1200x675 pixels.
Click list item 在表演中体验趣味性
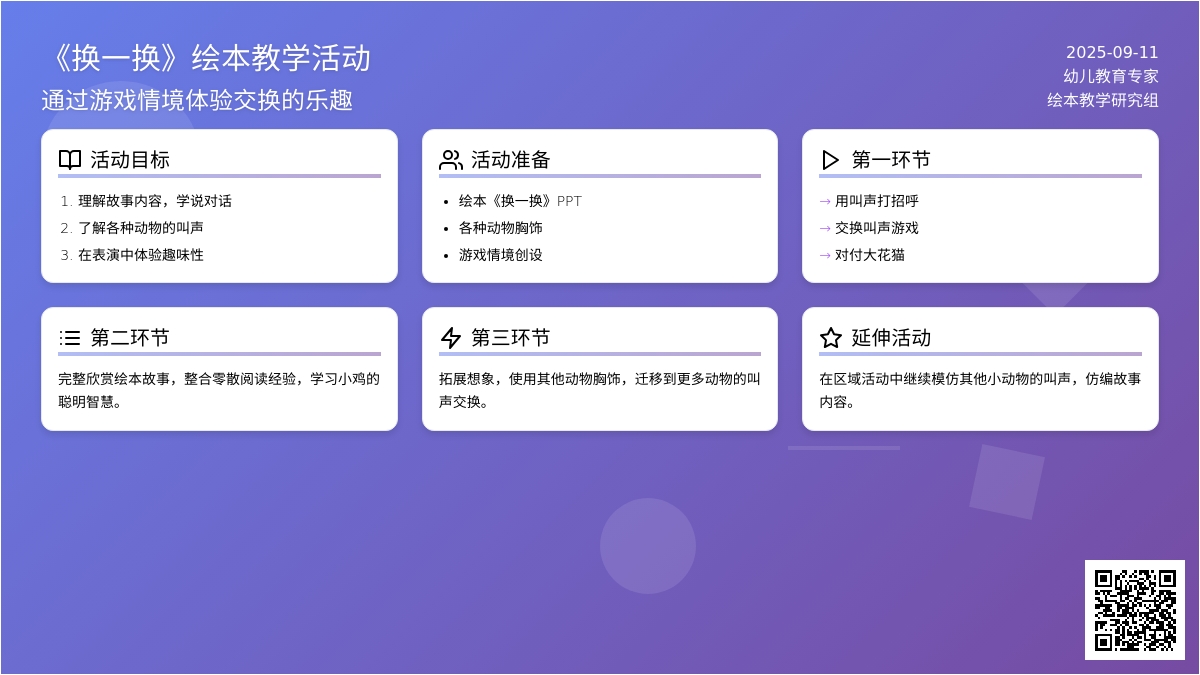point(141,255)
